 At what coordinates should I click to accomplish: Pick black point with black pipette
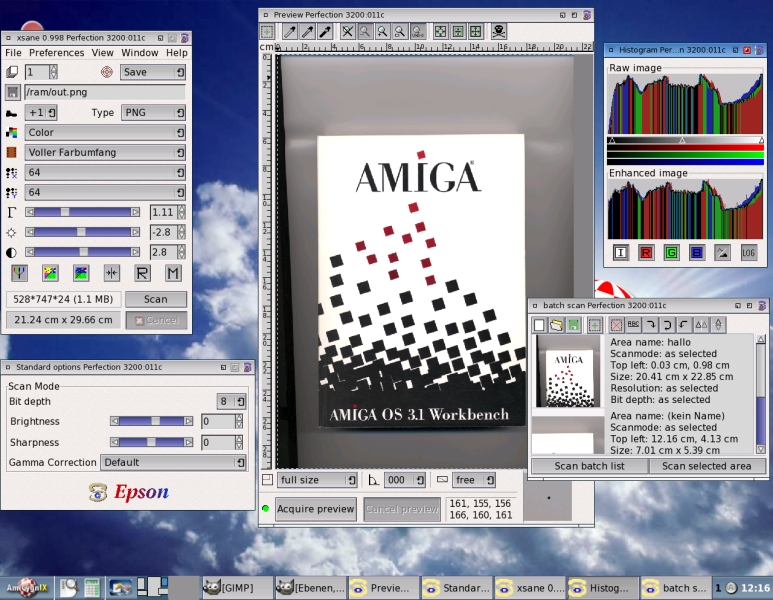click(x=325, y=32)
